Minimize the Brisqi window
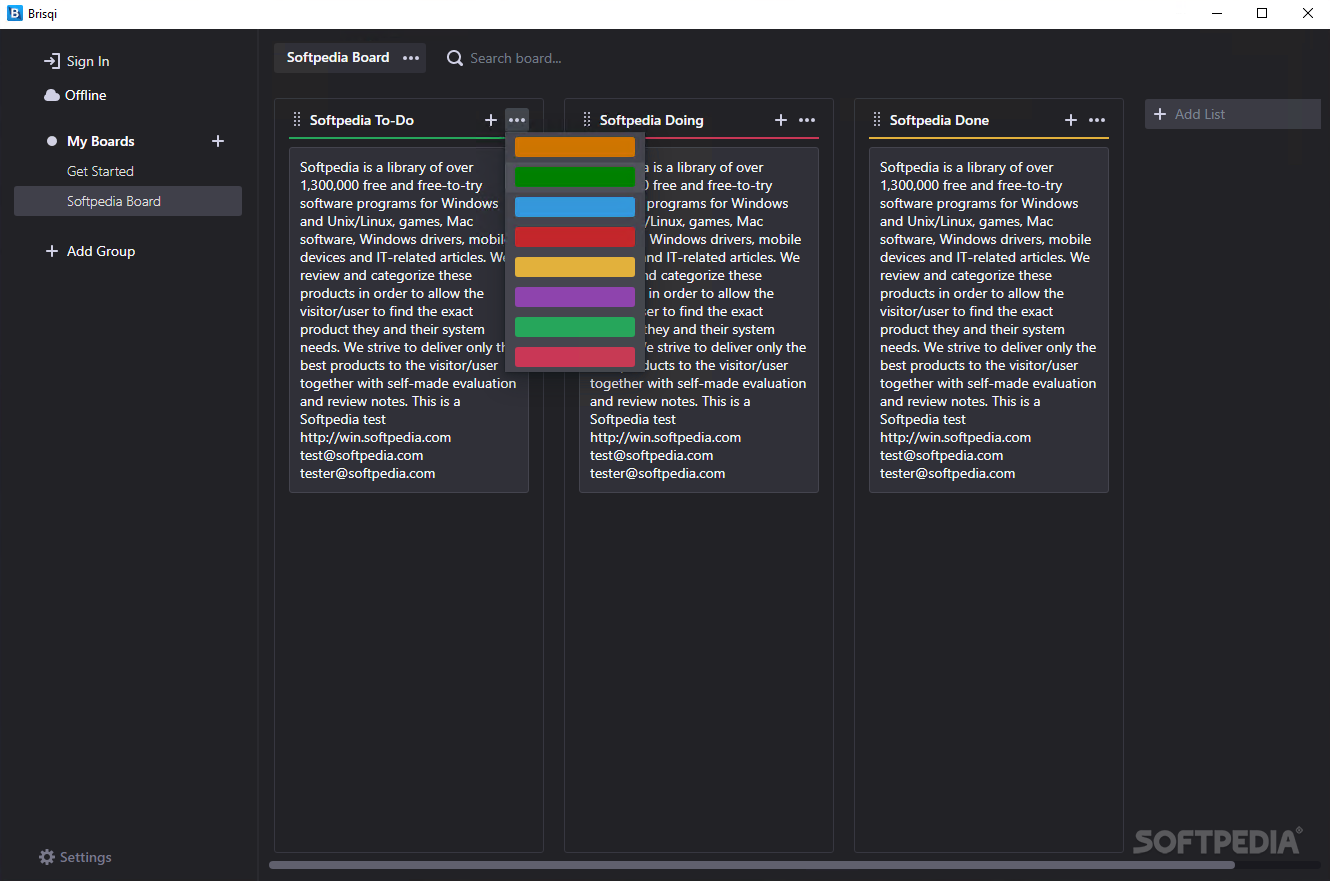The image size is (1330, 881). 1218,14
